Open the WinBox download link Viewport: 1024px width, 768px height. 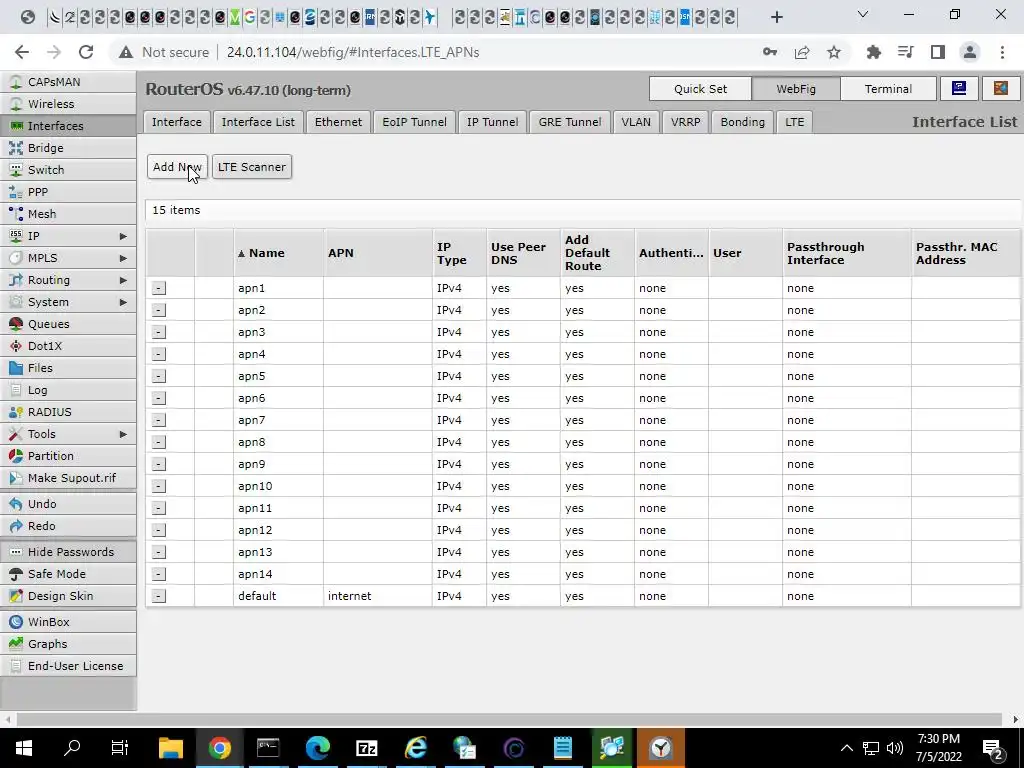tap(68, 622)
